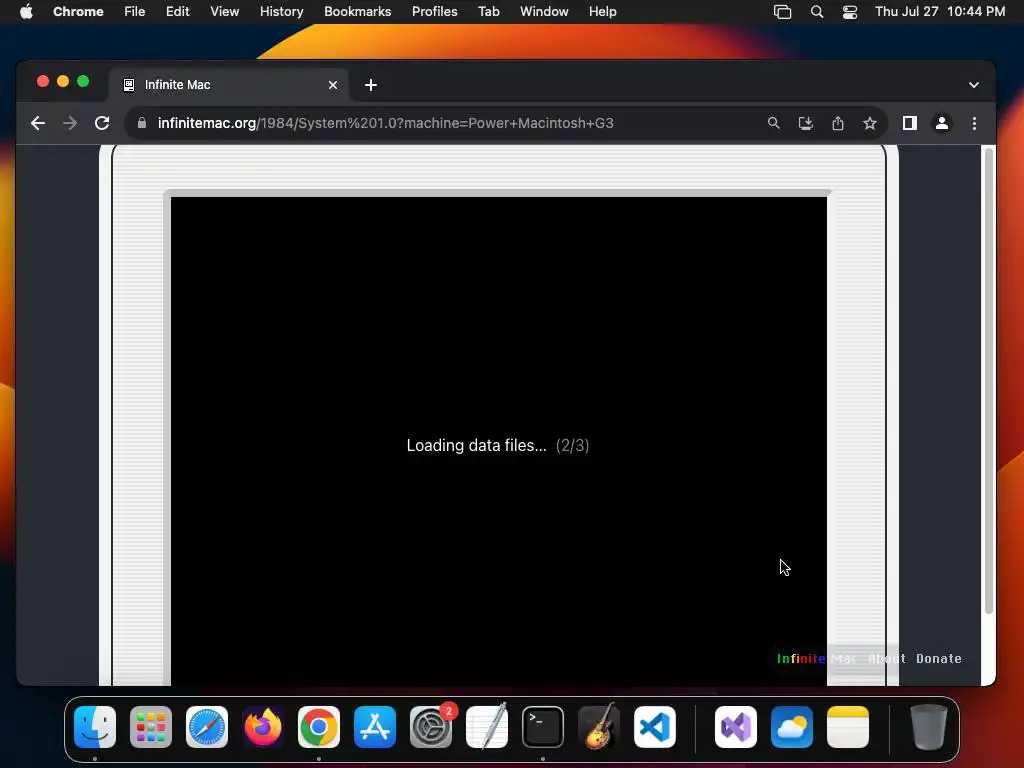This screenshot has width=1024, height=768.
Task: Open the Tab menu
Action: 488,12
